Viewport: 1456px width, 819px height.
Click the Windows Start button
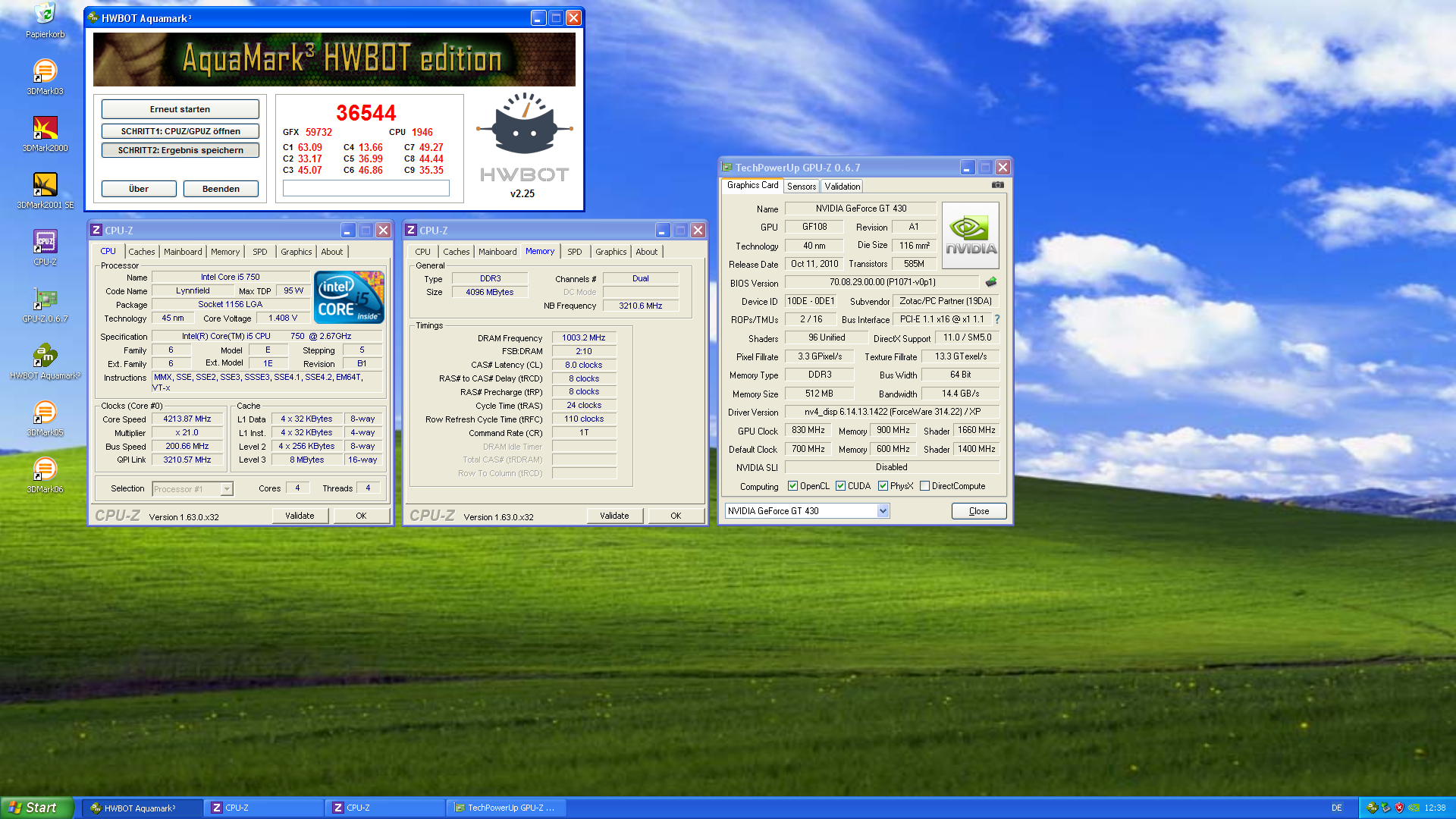coord(37,808)
